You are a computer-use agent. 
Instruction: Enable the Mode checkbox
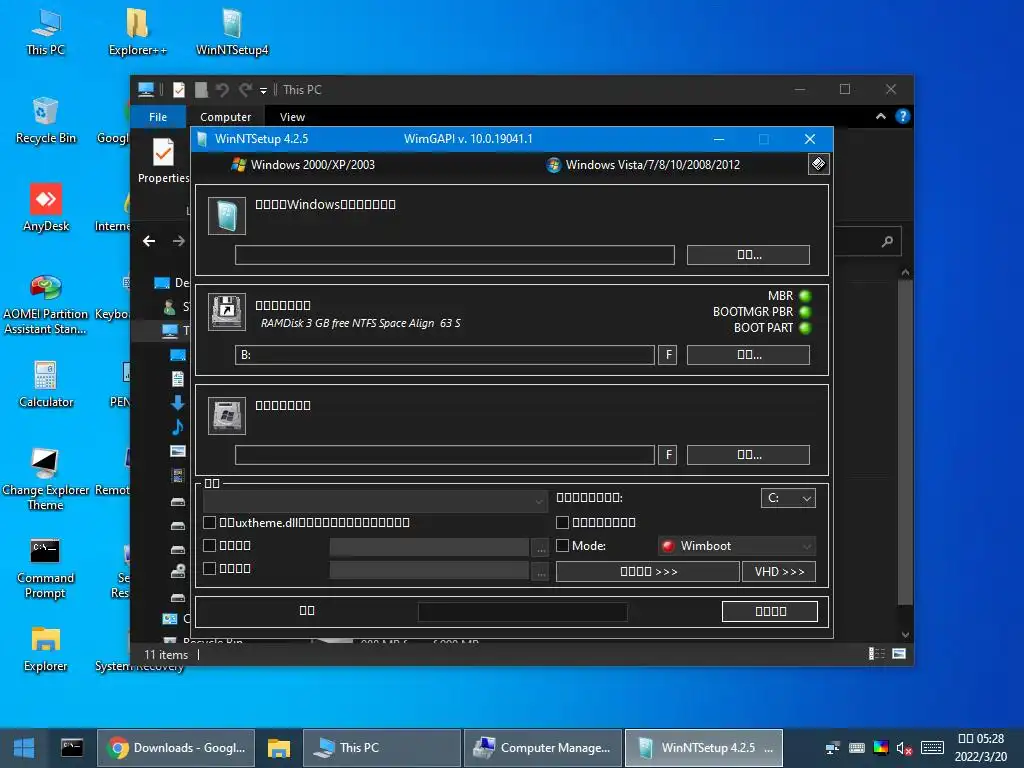[562, 545]
